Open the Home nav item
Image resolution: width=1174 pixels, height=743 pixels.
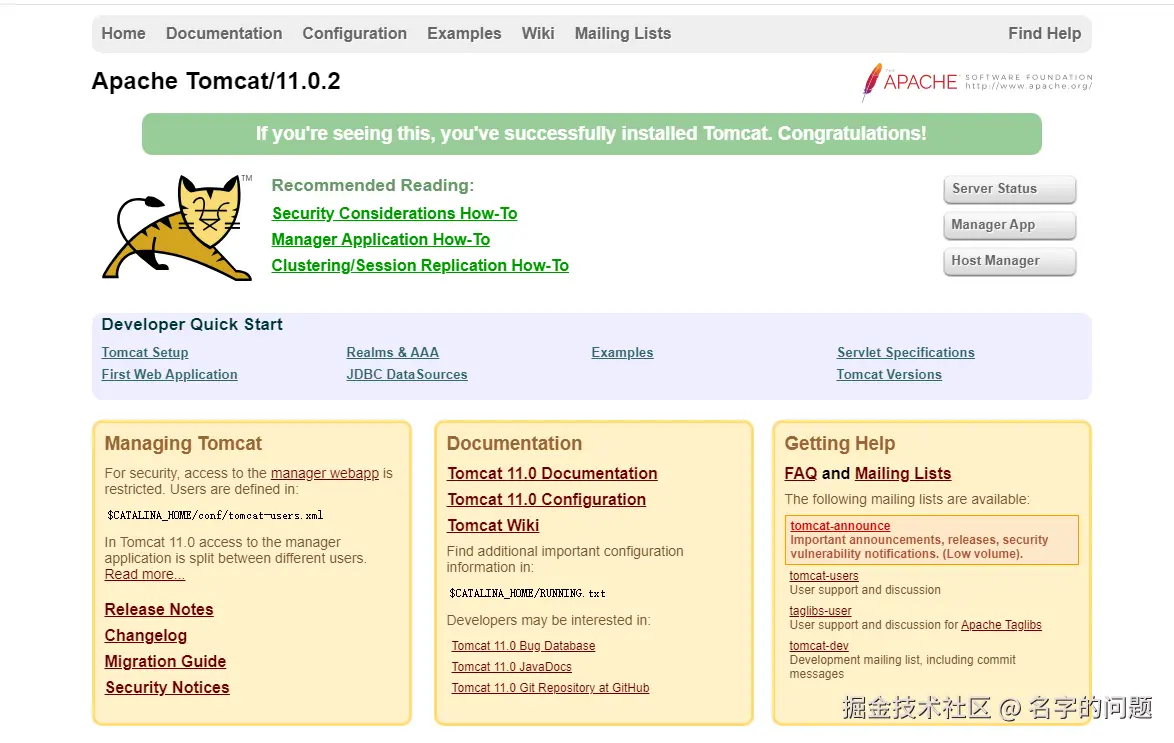point(124,34)
